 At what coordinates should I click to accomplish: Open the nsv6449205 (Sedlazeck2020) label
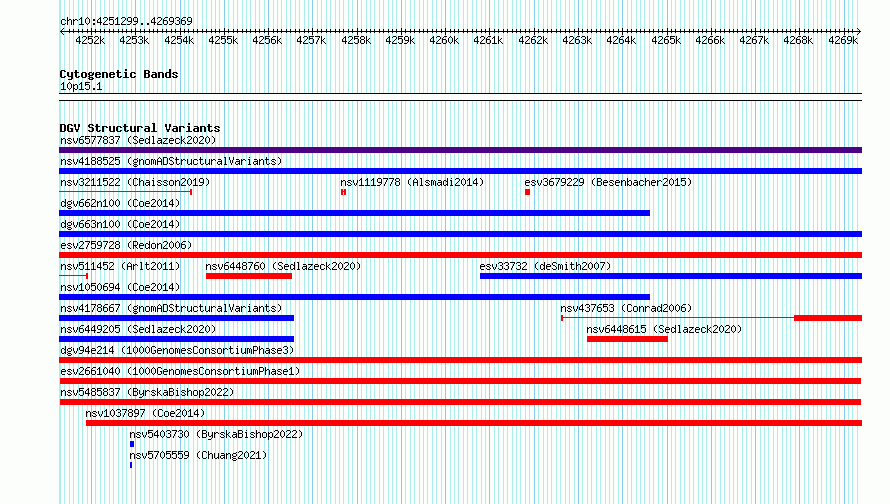[138, 329]
